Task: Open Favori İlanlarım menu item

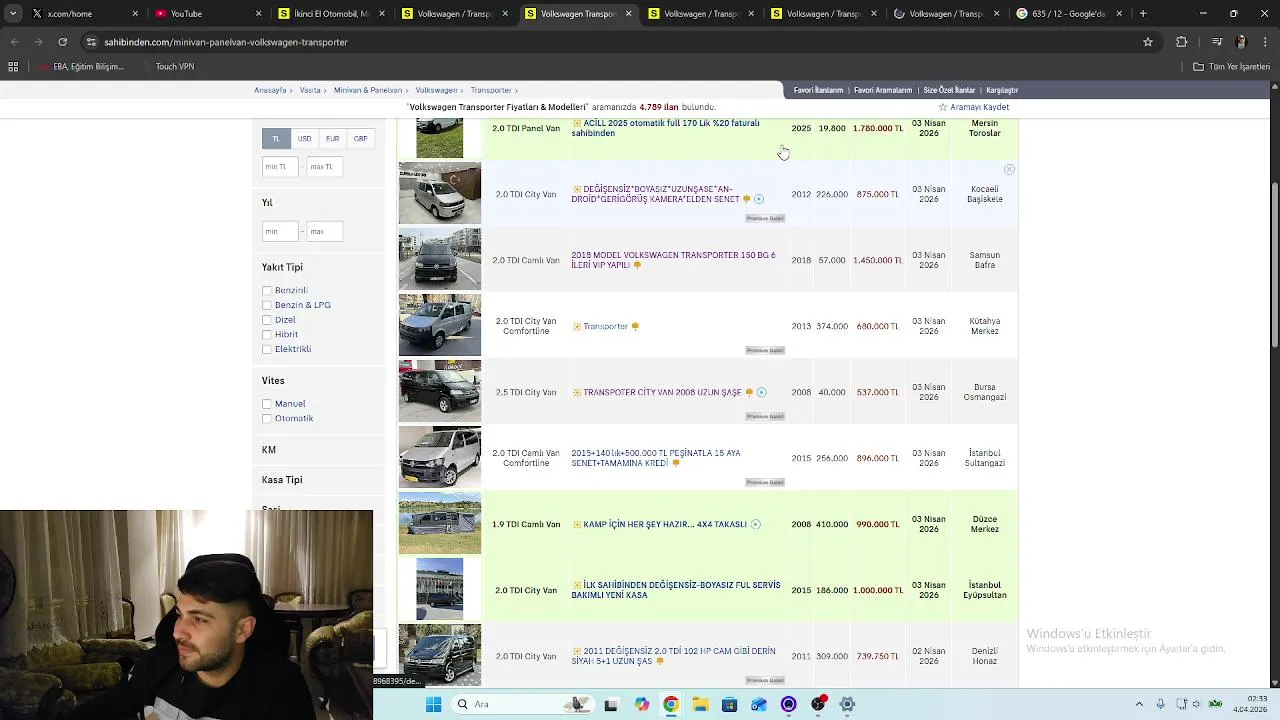Action: (819, 90)
